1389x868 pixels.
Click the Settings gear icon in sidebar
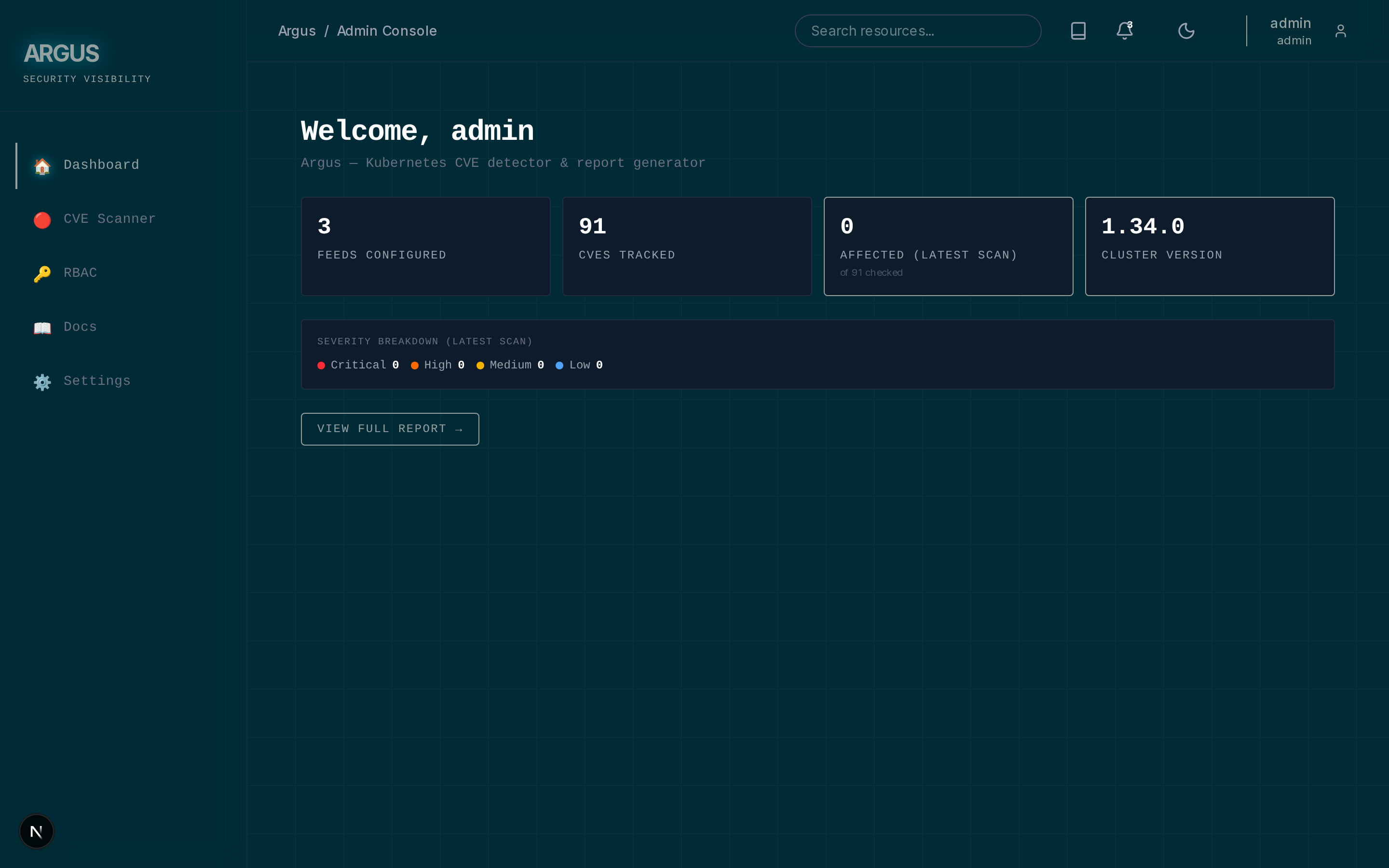(42, 382)
